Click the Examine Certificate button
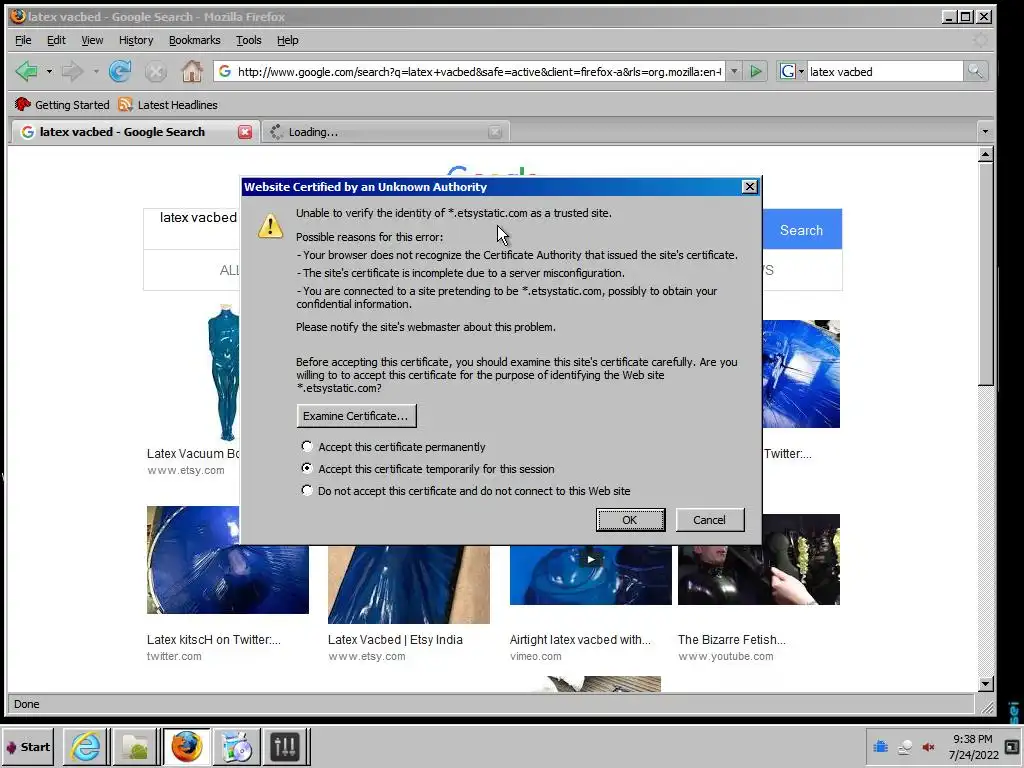 coord(356,416)
